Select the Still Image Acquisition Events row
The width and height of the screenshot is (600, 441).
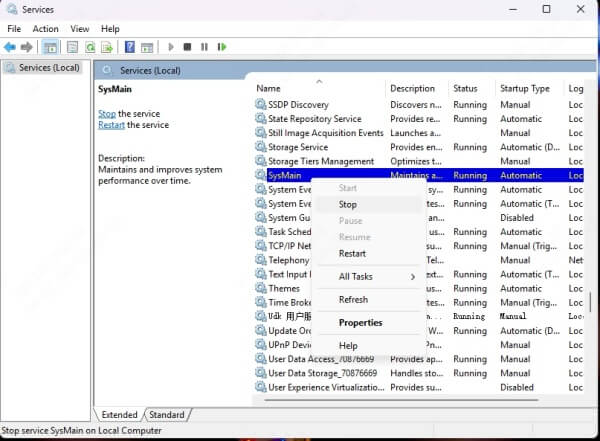419,133
